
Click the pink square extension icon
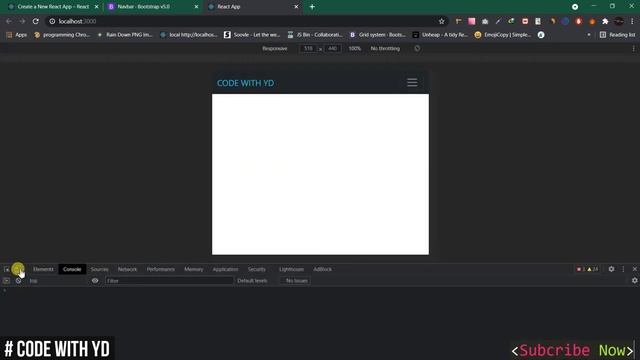click(471, 21)
